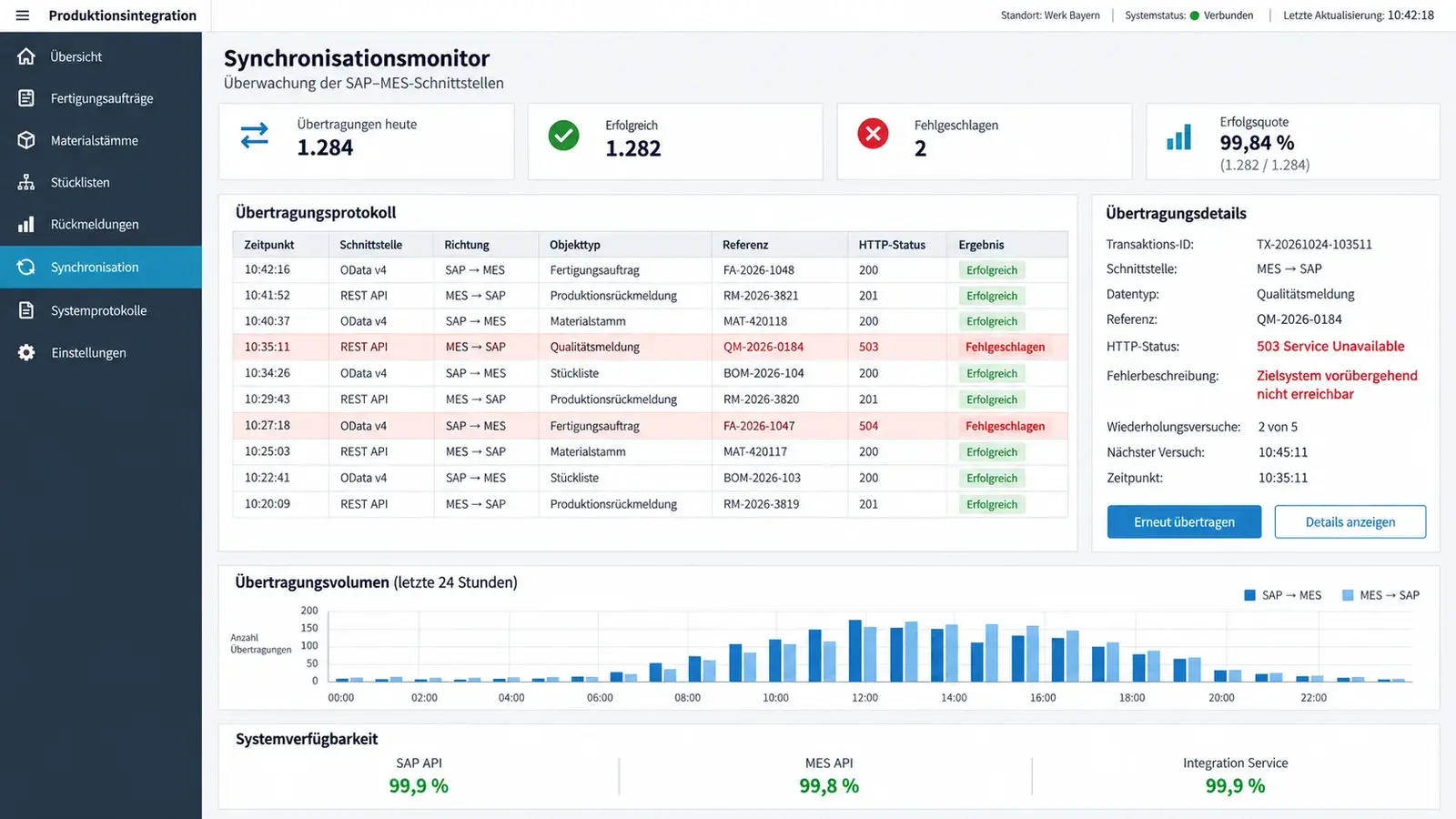Click the MES → SAP legend color swatch

tap(1348, 595)
